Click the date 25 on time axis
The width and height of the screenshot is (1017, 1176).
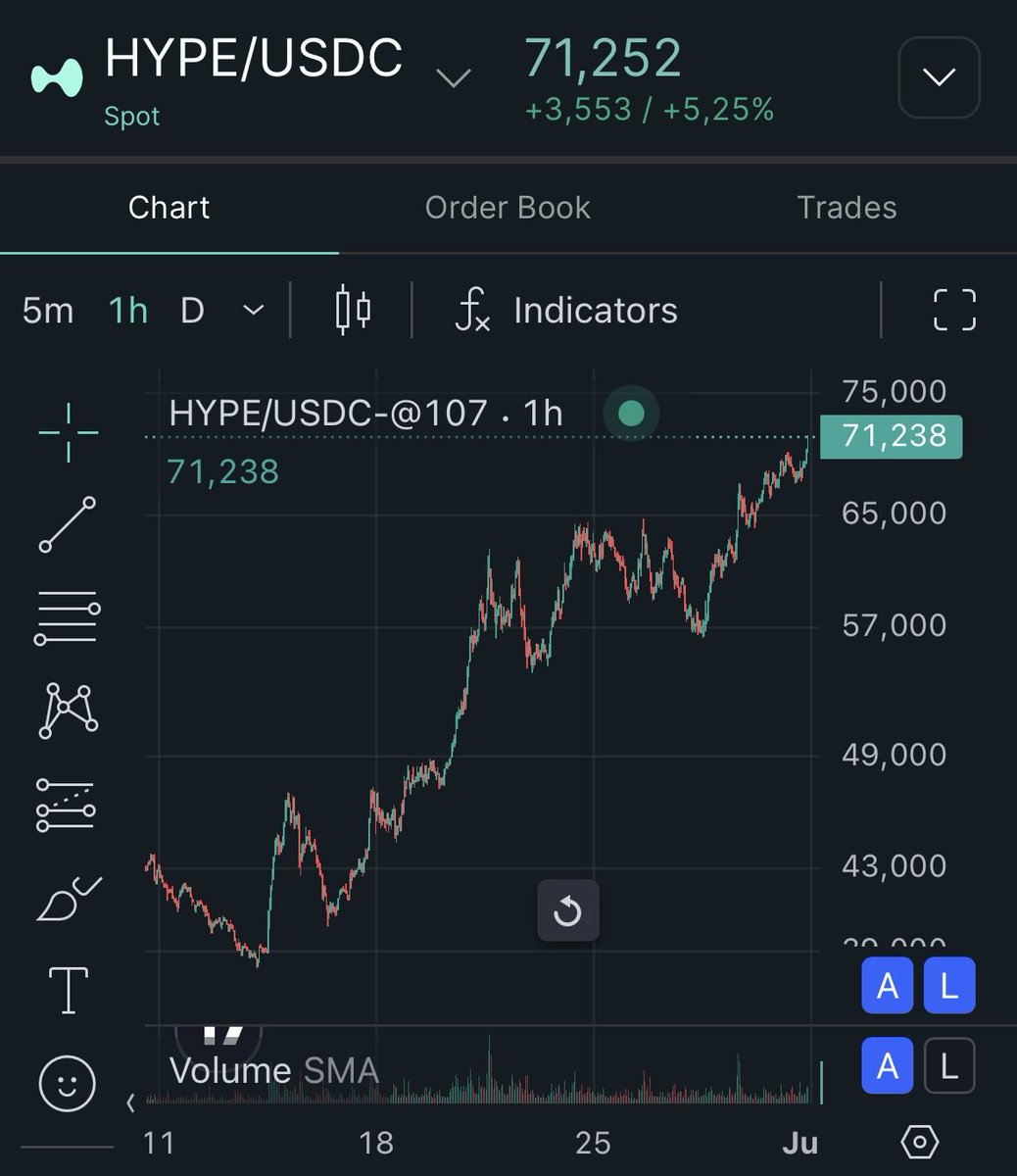pos(594,1143)
